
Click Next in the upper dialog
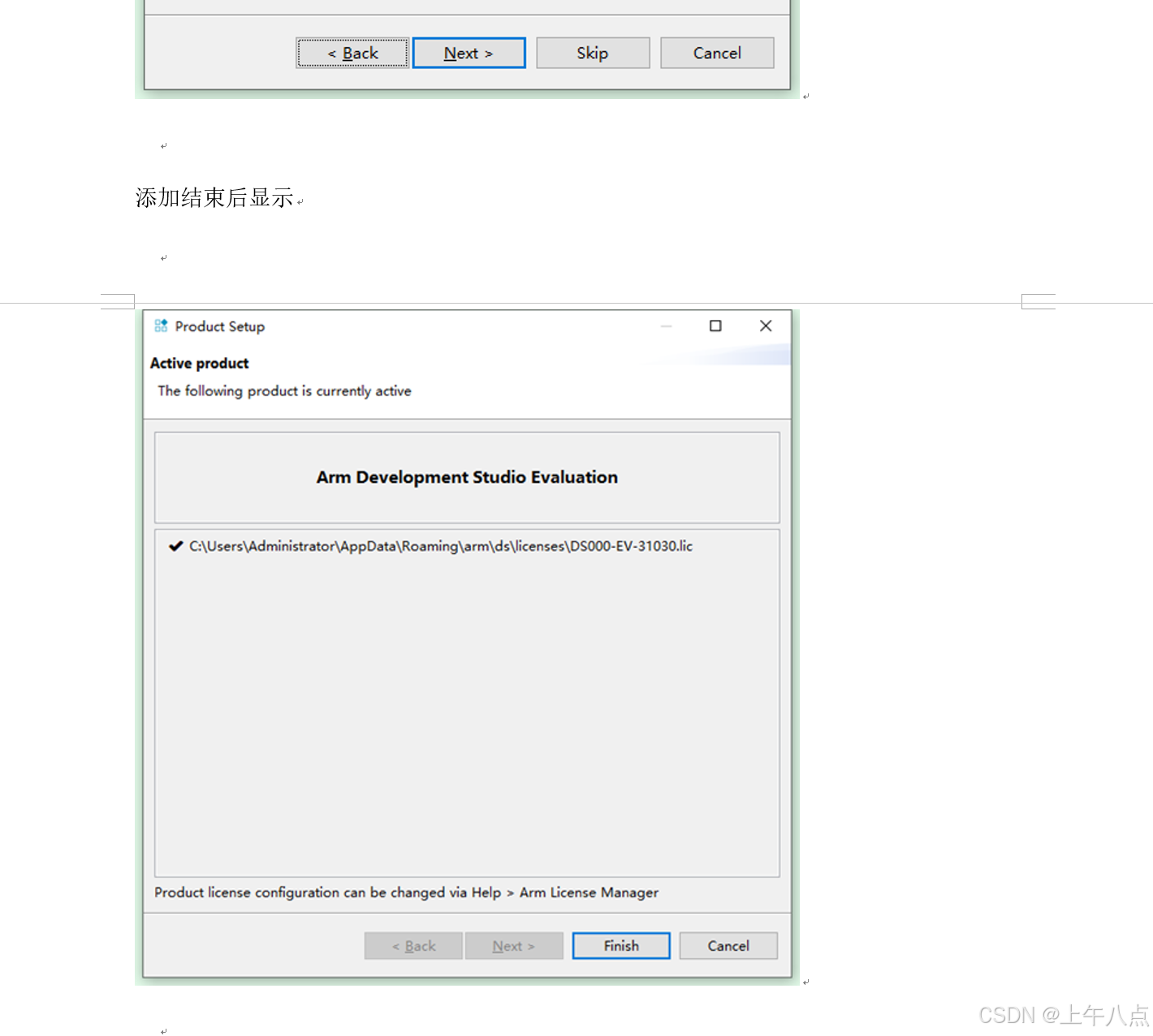click(469, 53)
